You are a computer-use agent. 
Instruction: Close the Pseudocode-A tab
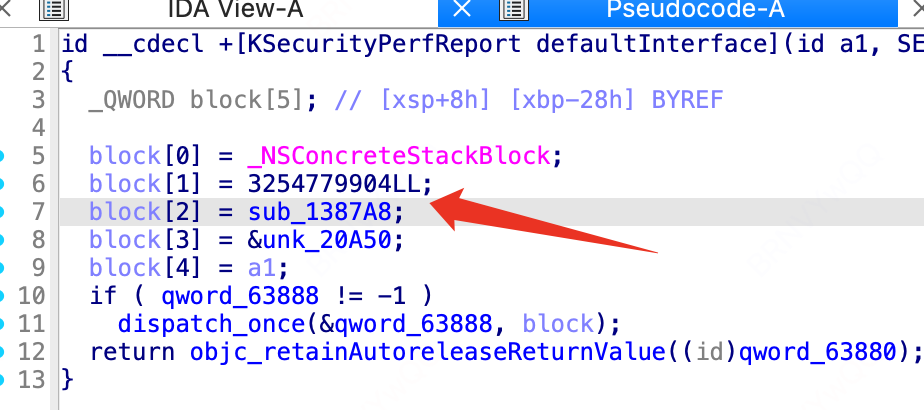coord(462,8)
